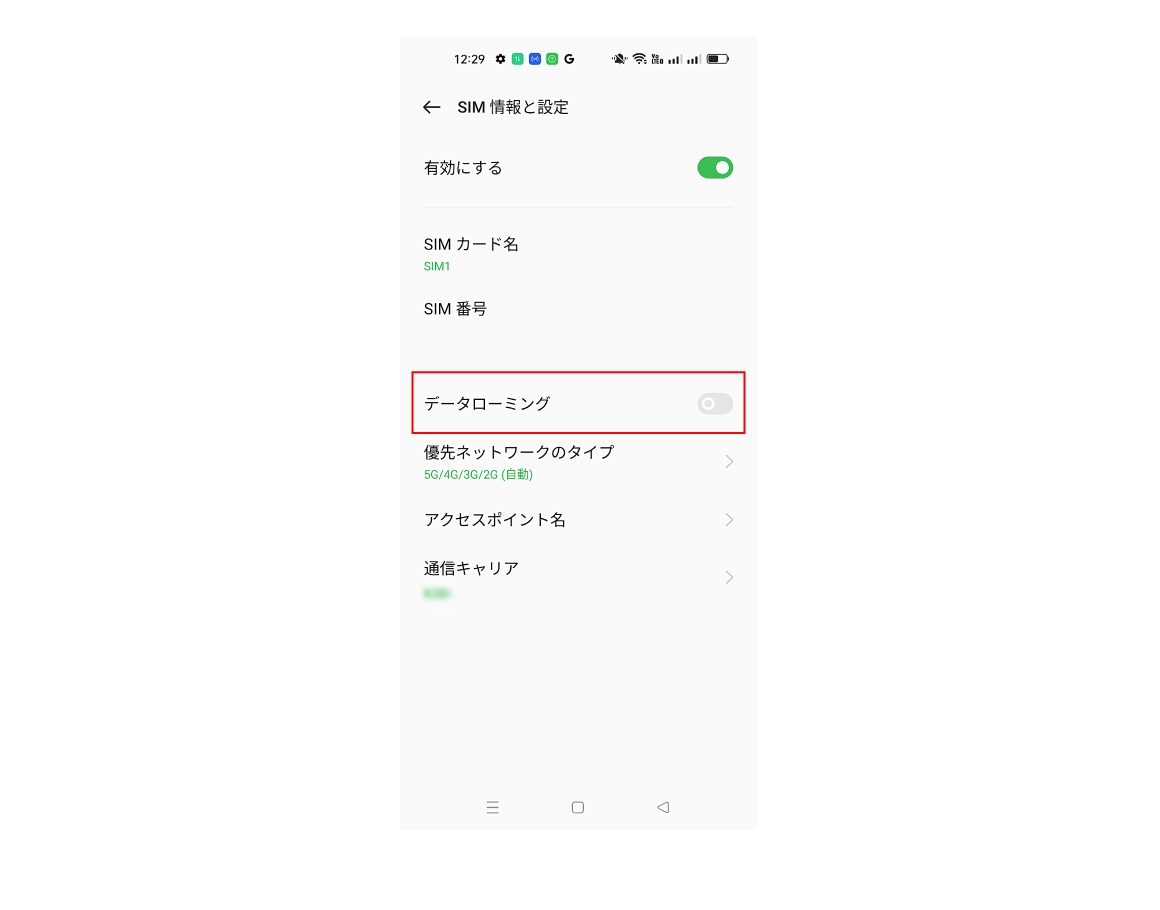Open the アクセスポイント名 chevron
1160x910 pixels.
729,520
